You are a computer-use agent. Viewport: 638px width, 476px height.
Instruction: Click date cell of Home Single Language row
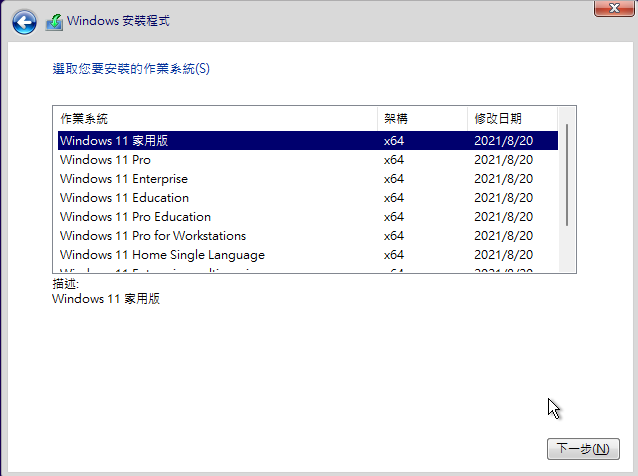pos(503,255)
